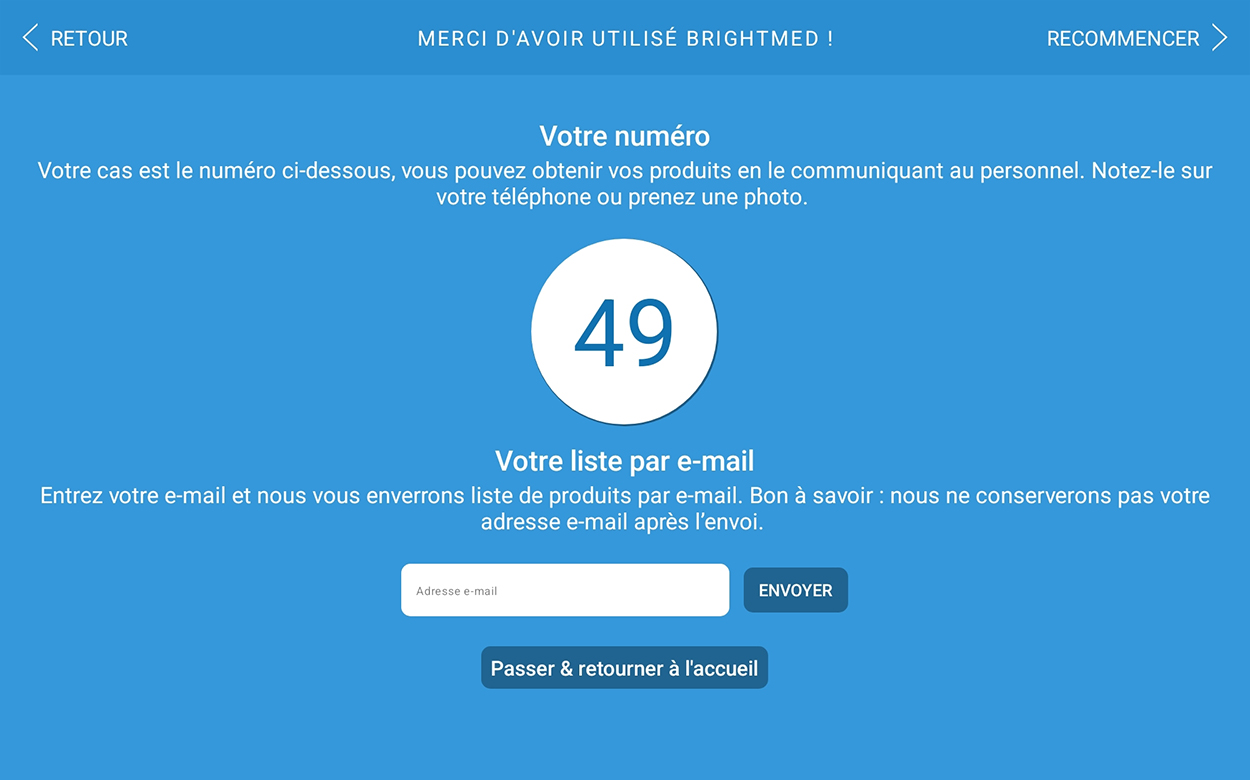1250x780 pixels.
Task: Skip with Passer & retourner à l'accueil
Action: [x=624, y=668]
